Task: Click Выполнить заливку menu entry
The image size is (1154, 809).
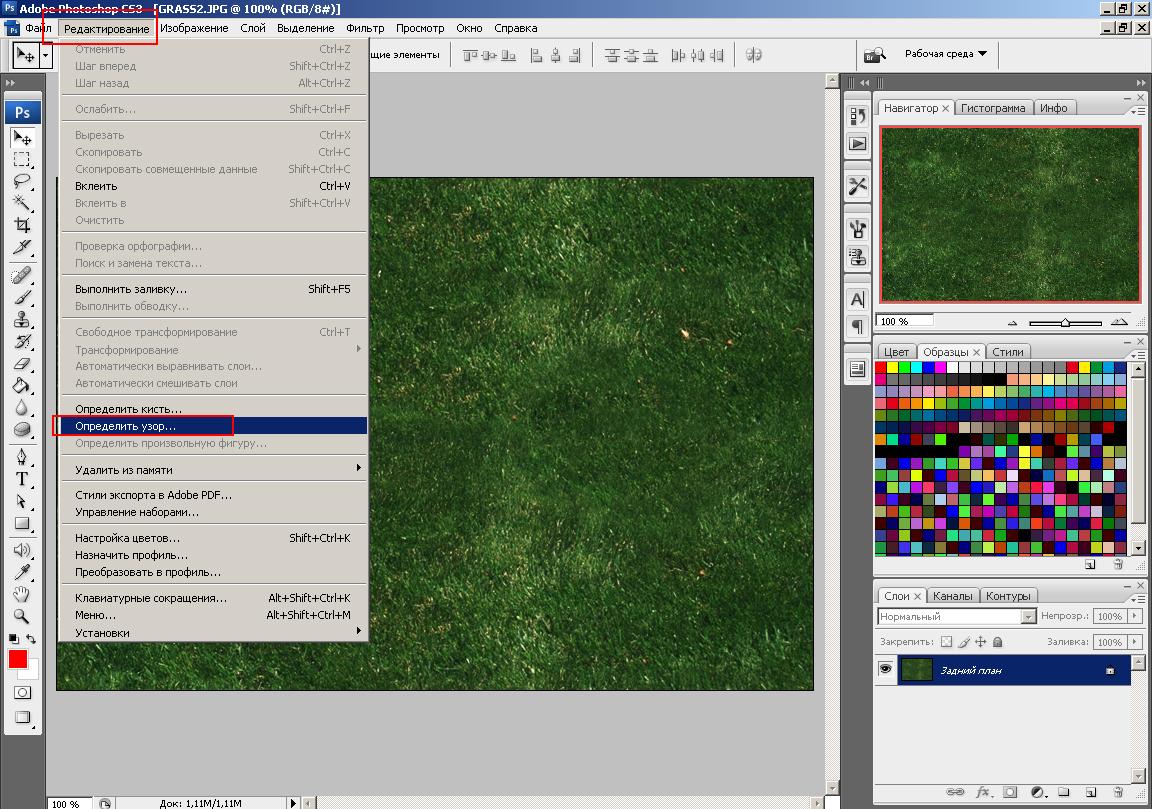Action: (131, 289)
